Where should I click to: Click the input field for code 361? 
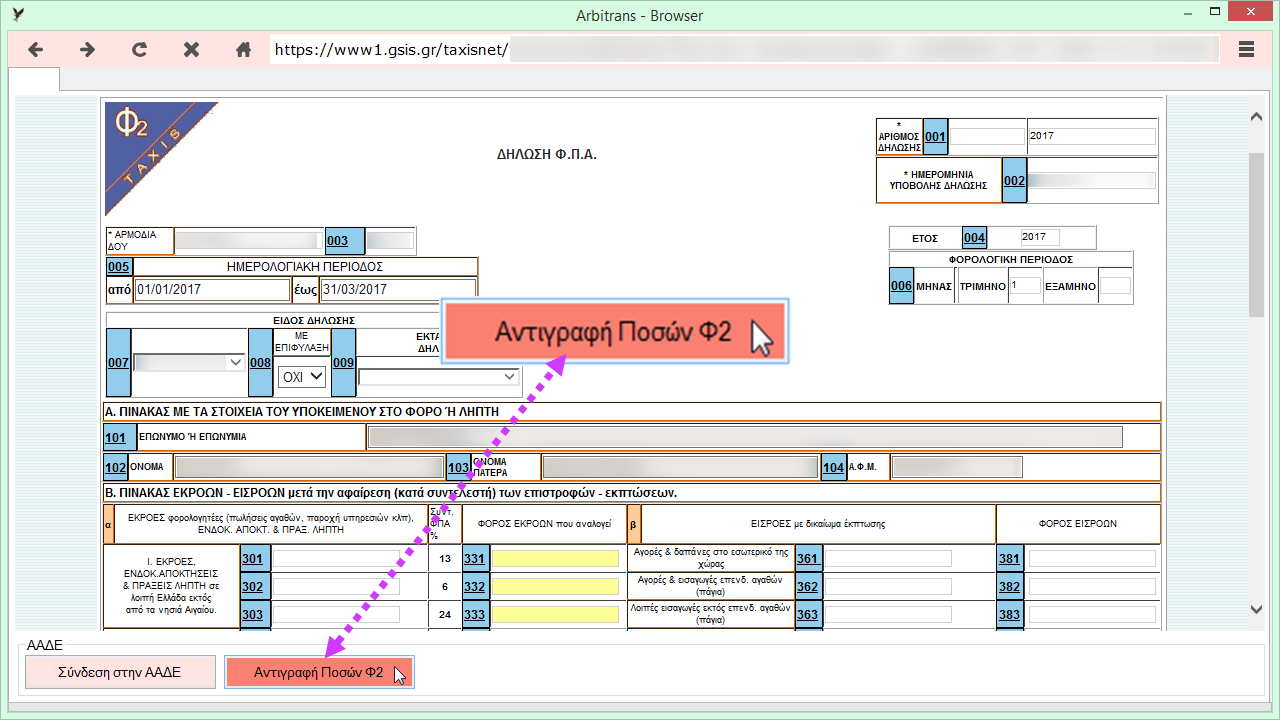click(x=888, y=559)
